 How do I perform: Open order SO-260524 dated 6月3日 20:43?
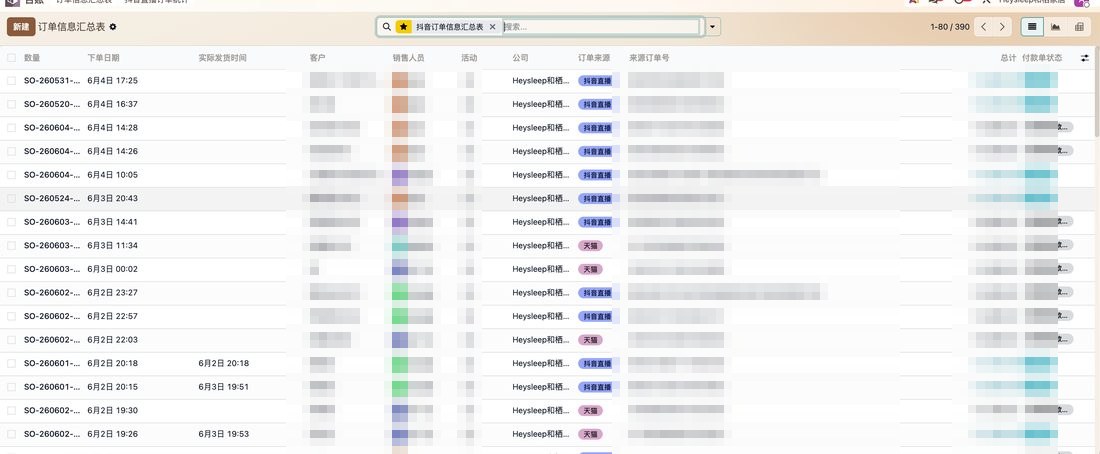click(x=52, y=199)
